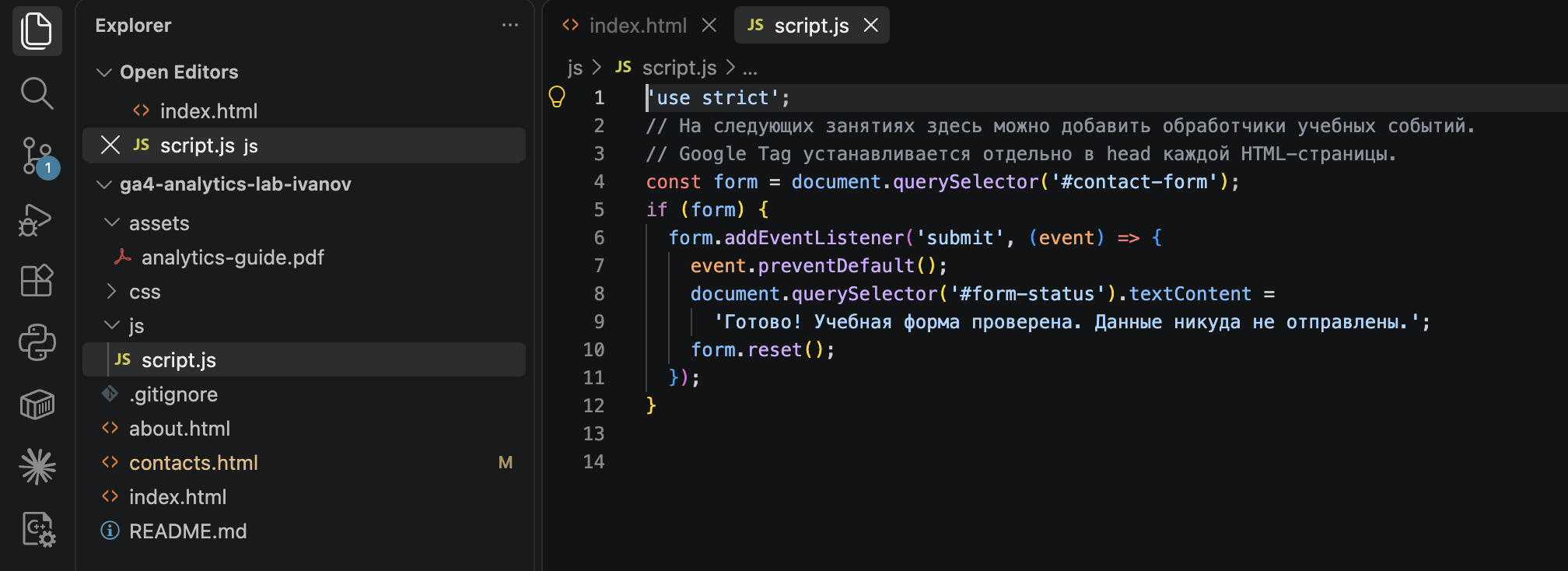Collapse the ga4-analytics-lab-ivanov project folder
This screenshot has height=571, width=1568.
tap(103, 184)
